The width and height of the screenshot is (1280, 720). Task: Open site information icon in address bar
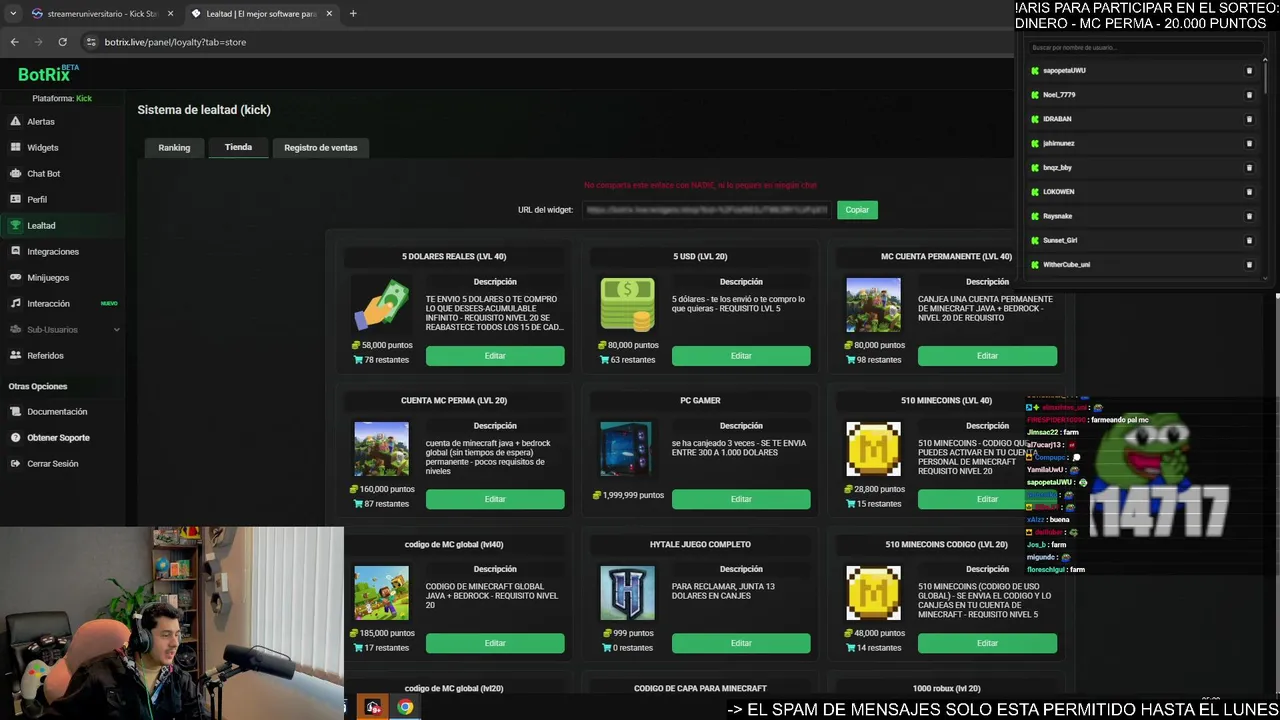pyautogui.click(x=91, y=42)
